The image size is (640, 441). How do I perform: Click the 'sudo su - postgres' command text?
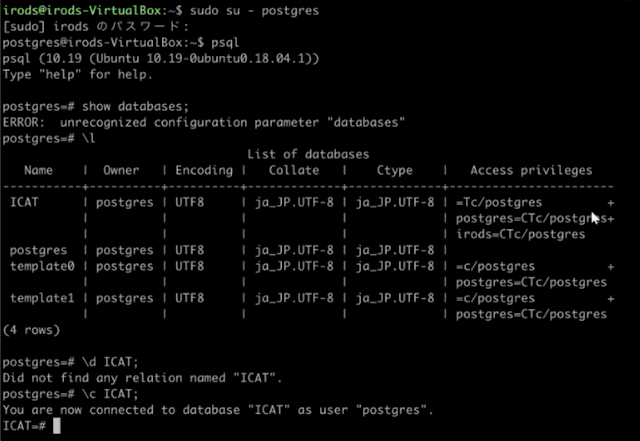(254, 11)
